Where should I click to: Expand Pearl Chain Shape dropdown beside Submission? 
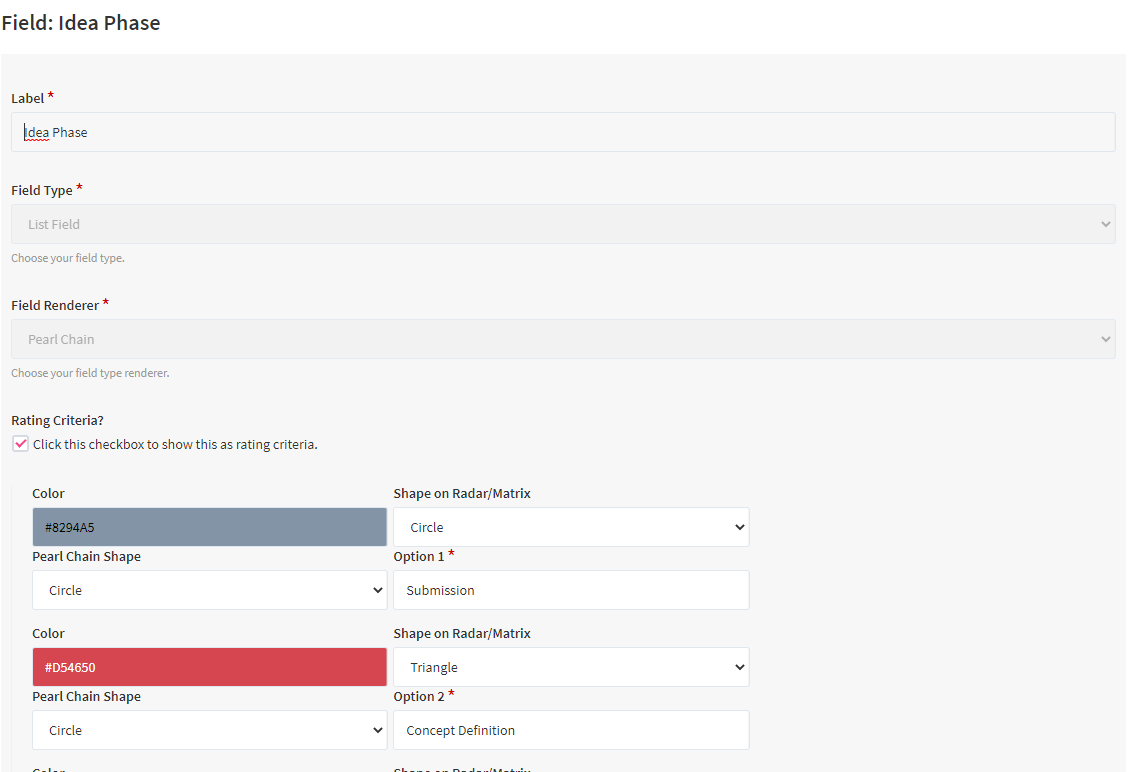pyautogui.click(x=209, y=590)
